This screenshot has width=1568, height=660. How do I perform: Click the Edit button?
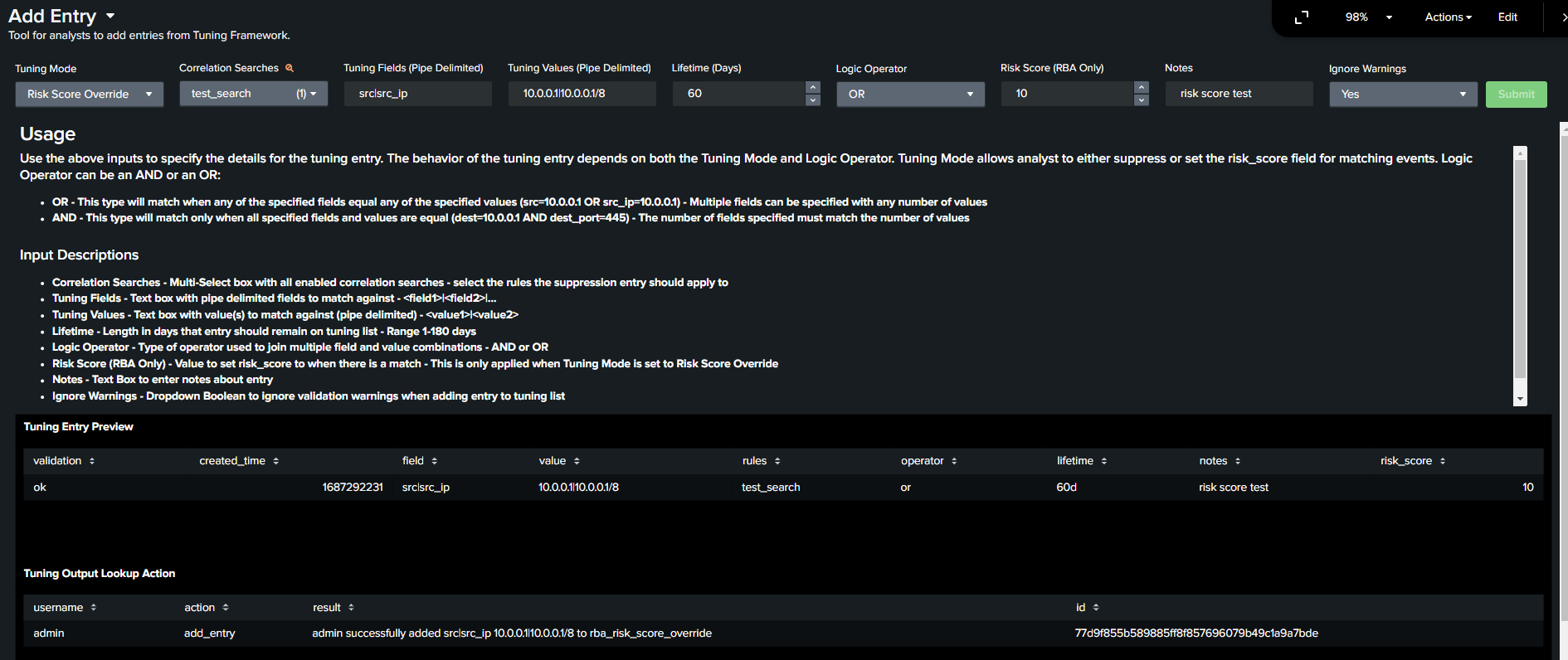[1507, 17]
